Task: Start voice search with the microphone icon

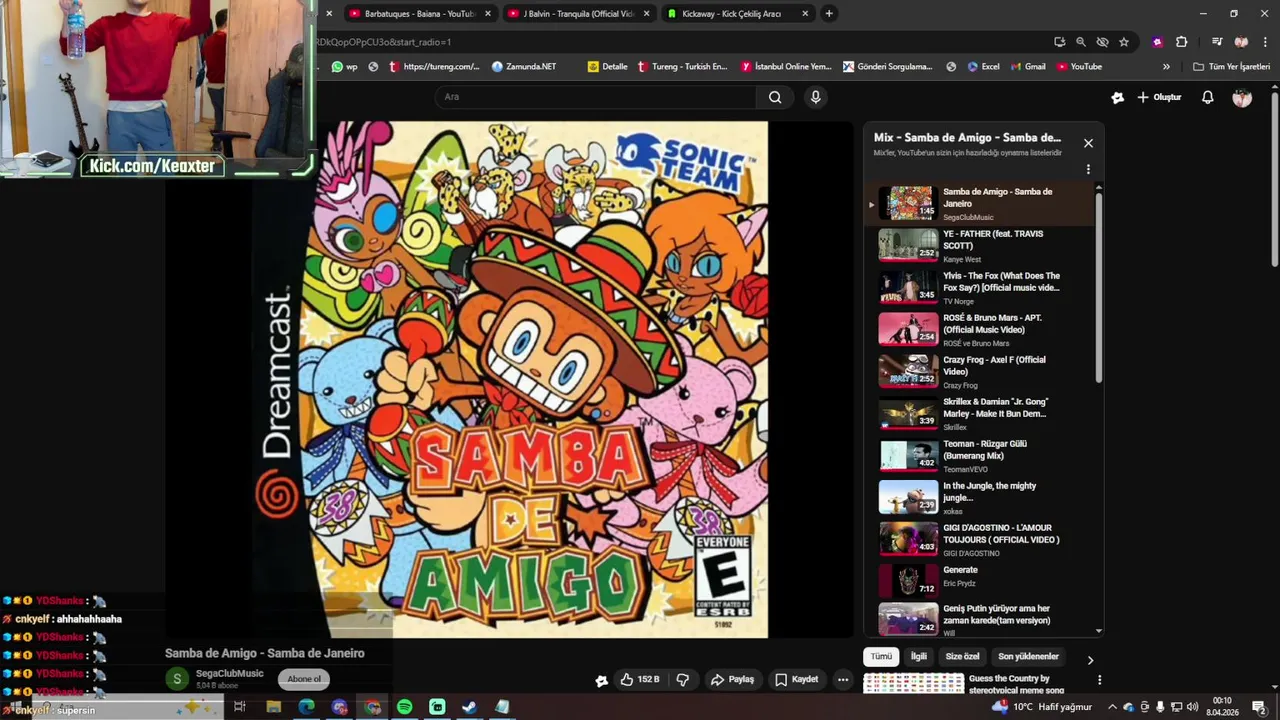Action: click(x=816, y=97)
